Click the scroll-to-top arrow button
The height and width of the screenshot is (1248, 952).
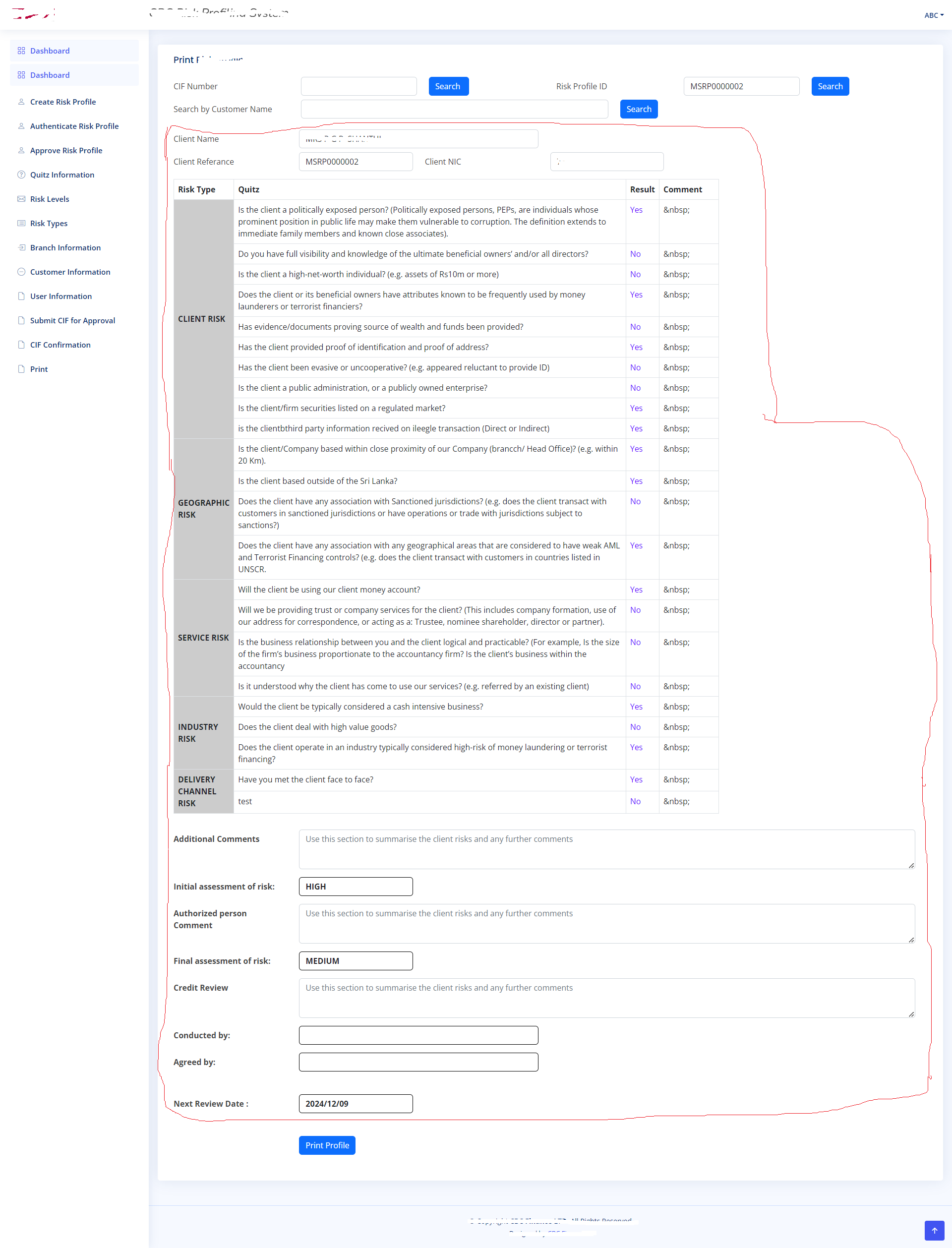[935, 1230]
